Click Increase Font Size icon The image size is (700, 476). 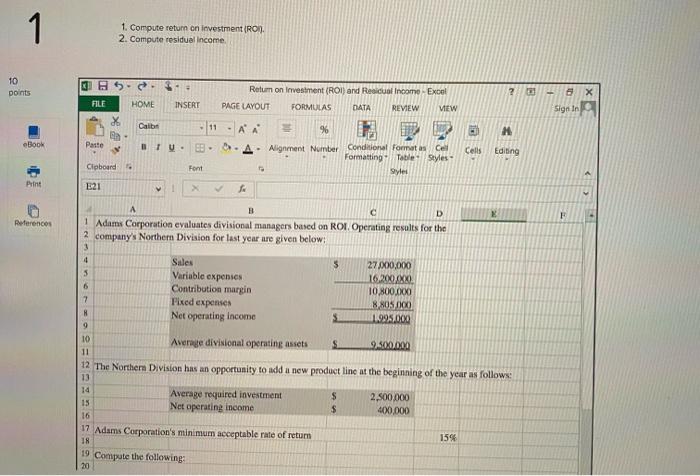tap(242, 129)
